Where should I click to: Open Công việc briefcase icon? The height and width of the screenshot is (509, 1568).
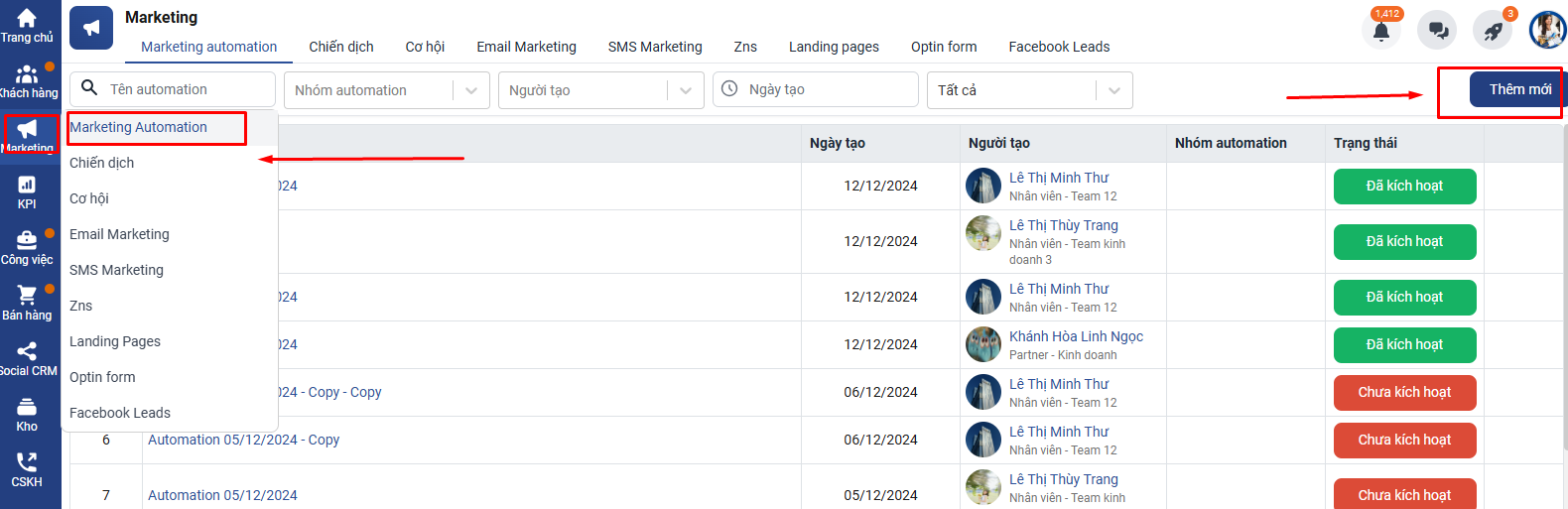[27, 241]
